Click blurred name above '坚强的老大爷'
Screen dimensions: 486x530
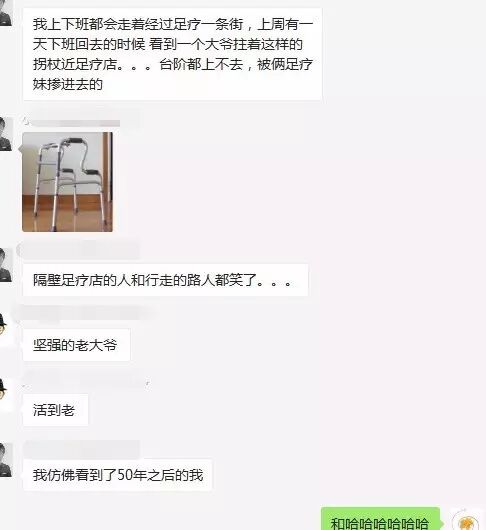coord(81,313)
